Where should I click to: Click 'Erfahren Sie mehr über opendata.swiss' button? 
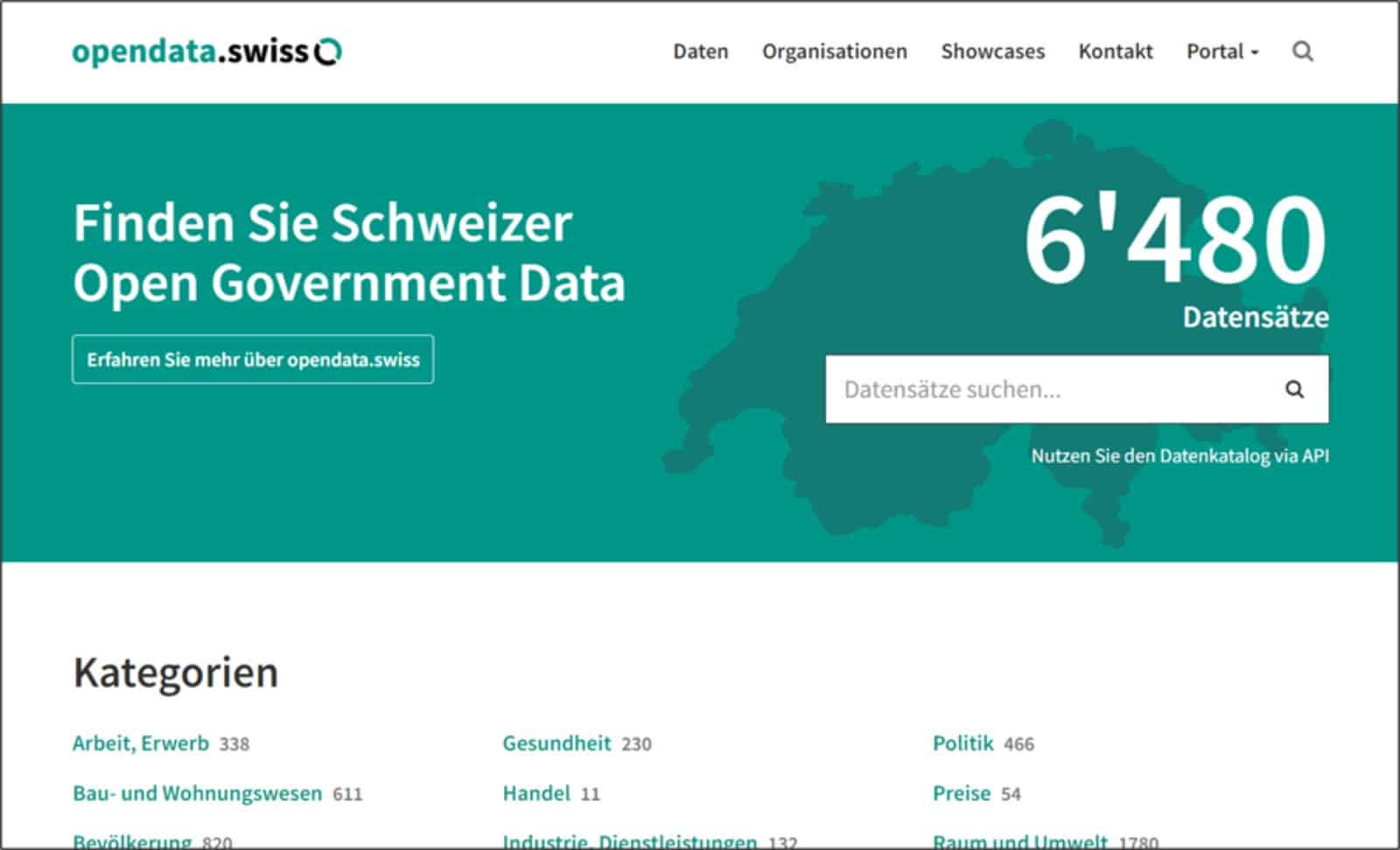pyautogui.click(x=253, y=360)
